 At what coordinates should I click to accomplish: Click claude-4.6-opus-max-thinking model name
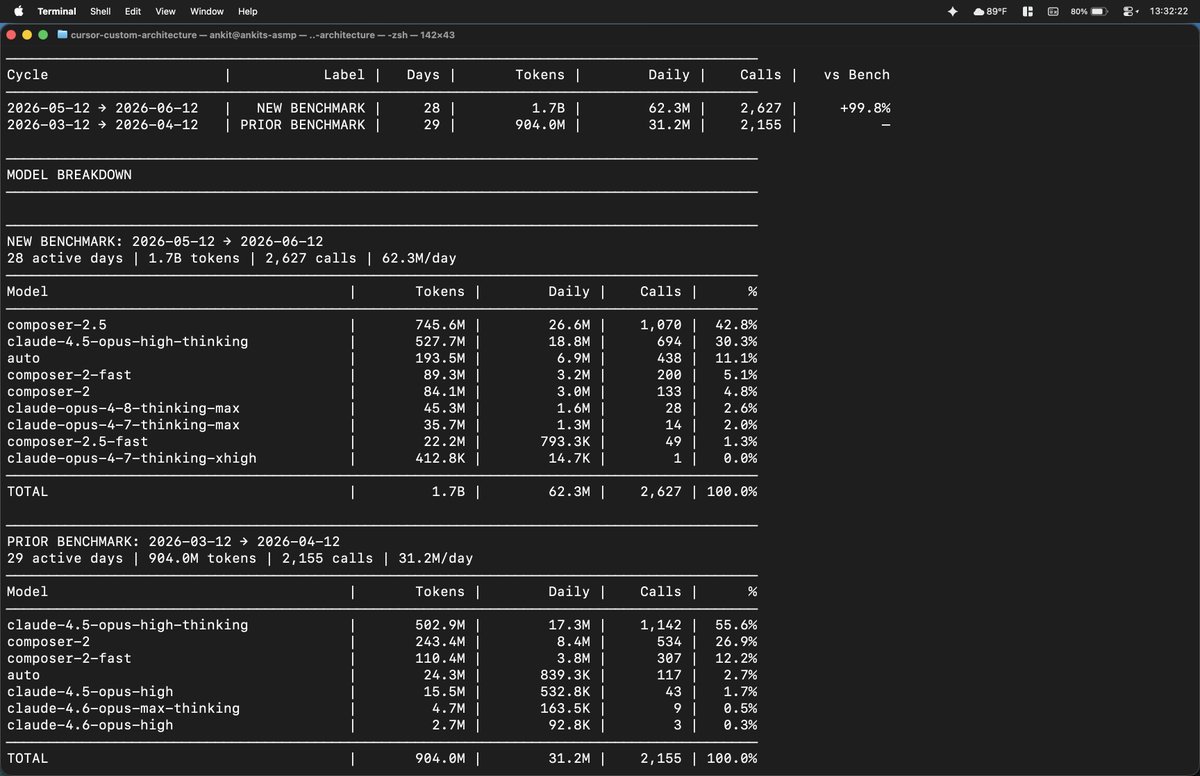click(123, 708)
